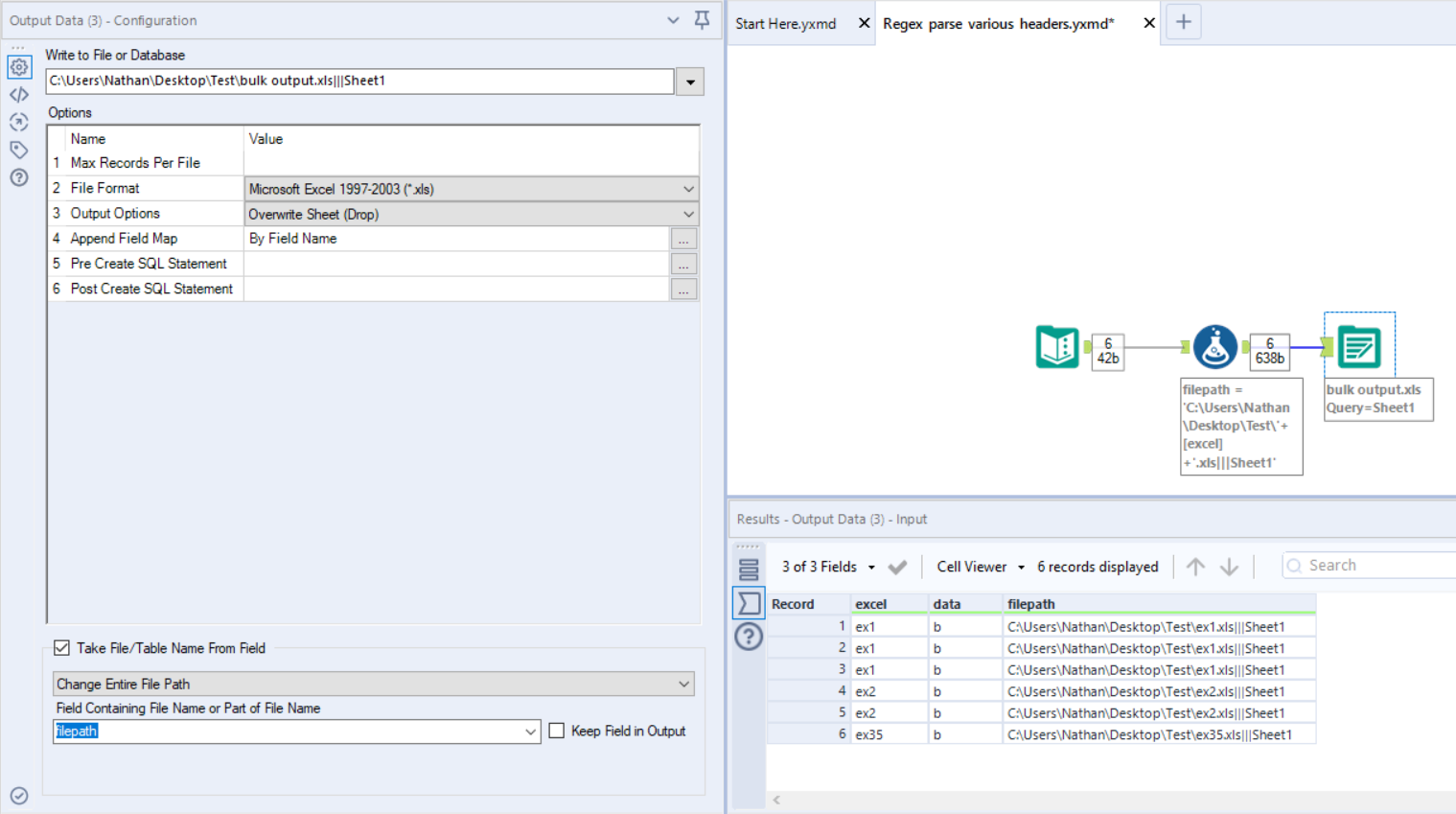Switch to the Start Here.yxmd tab
Screen dimensions: 1456x814
(x=786, y=23)
